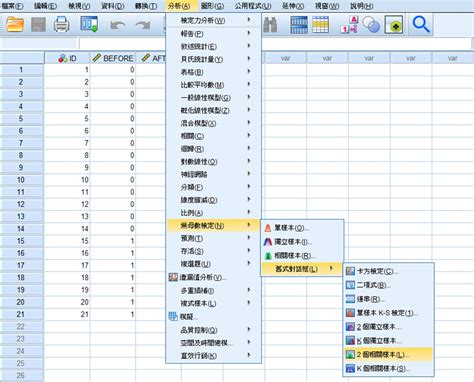Image resolution: width=474 pixels, height=382 pixels.
Task: Choose 2 個相關樣本(L) highlighted entry
Action: (x=389, y=354)
